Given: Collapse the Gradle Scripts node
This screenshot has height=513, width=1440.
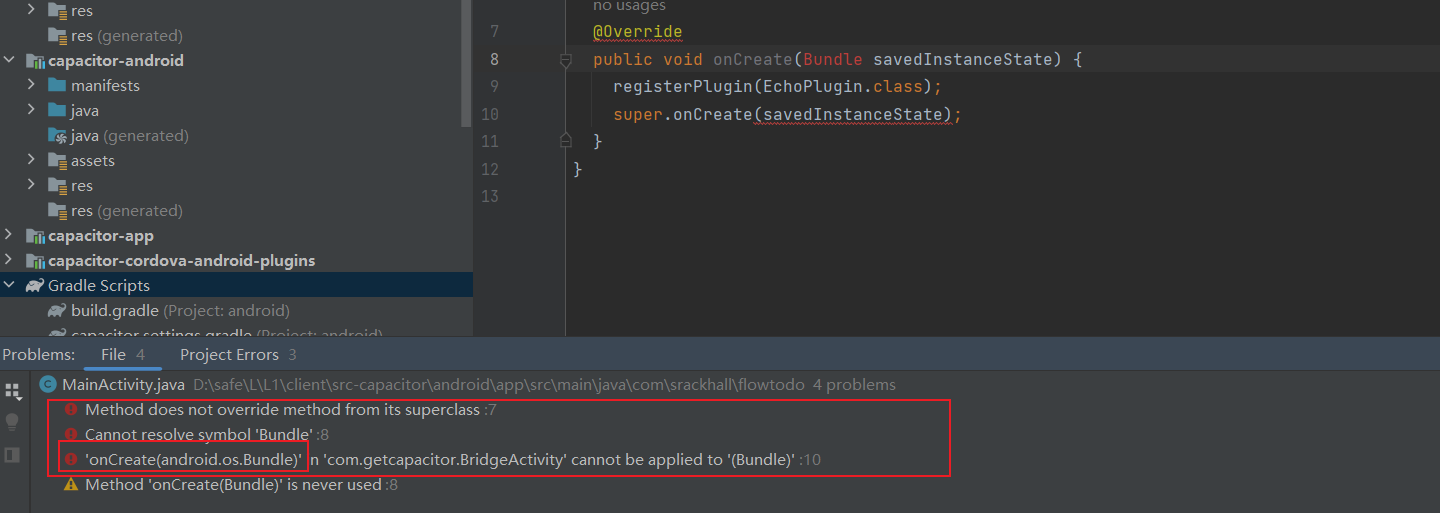Looking at the screenshot, I should click(x=9, y=286).
